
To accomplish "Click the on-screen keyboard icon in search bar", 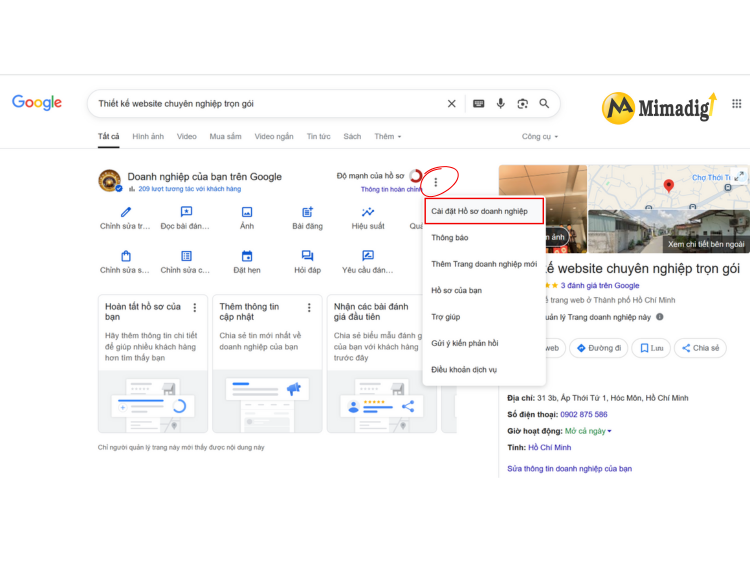I will [478, 103].
